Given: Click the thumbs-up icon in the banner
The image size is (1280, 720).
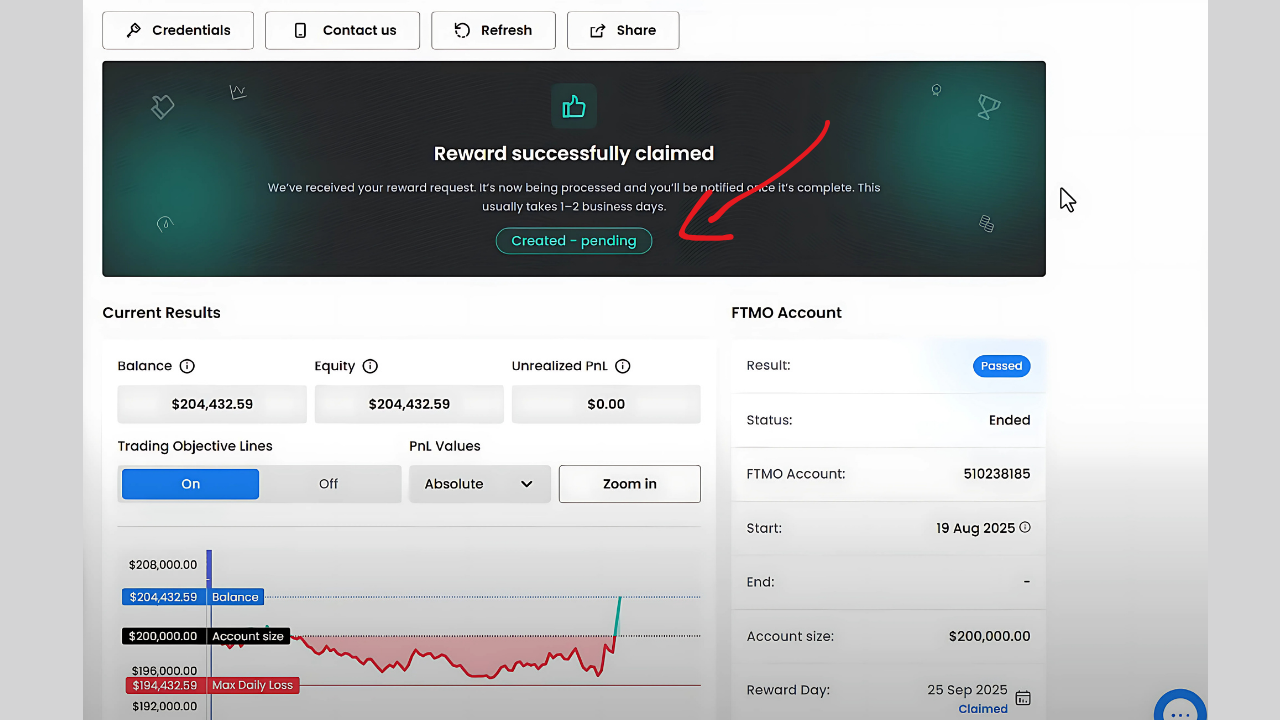Looking at the screenshot, I should [574, 107].
